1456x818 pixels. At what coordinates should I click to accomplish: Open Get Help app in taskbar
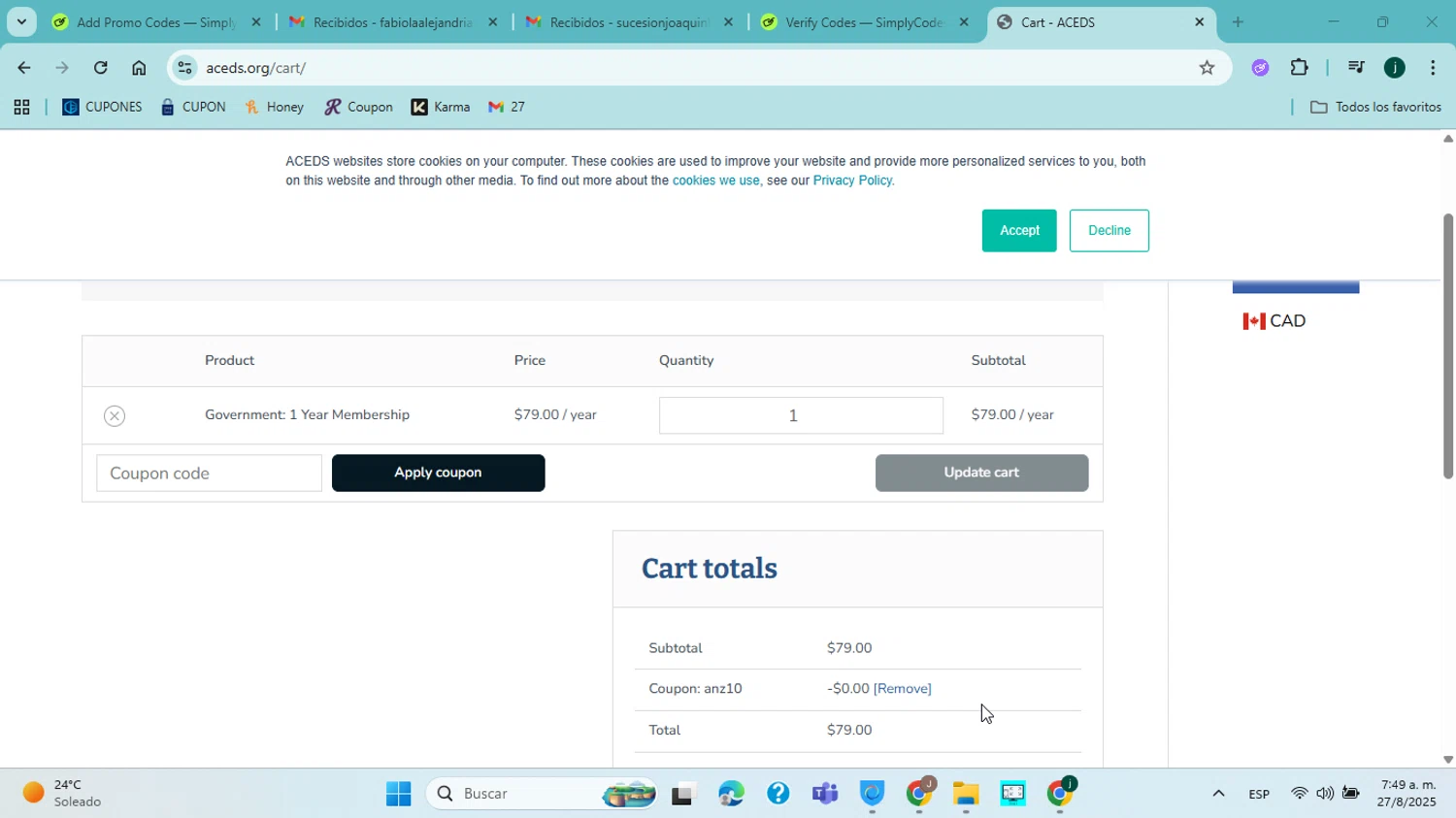[778, 794]
